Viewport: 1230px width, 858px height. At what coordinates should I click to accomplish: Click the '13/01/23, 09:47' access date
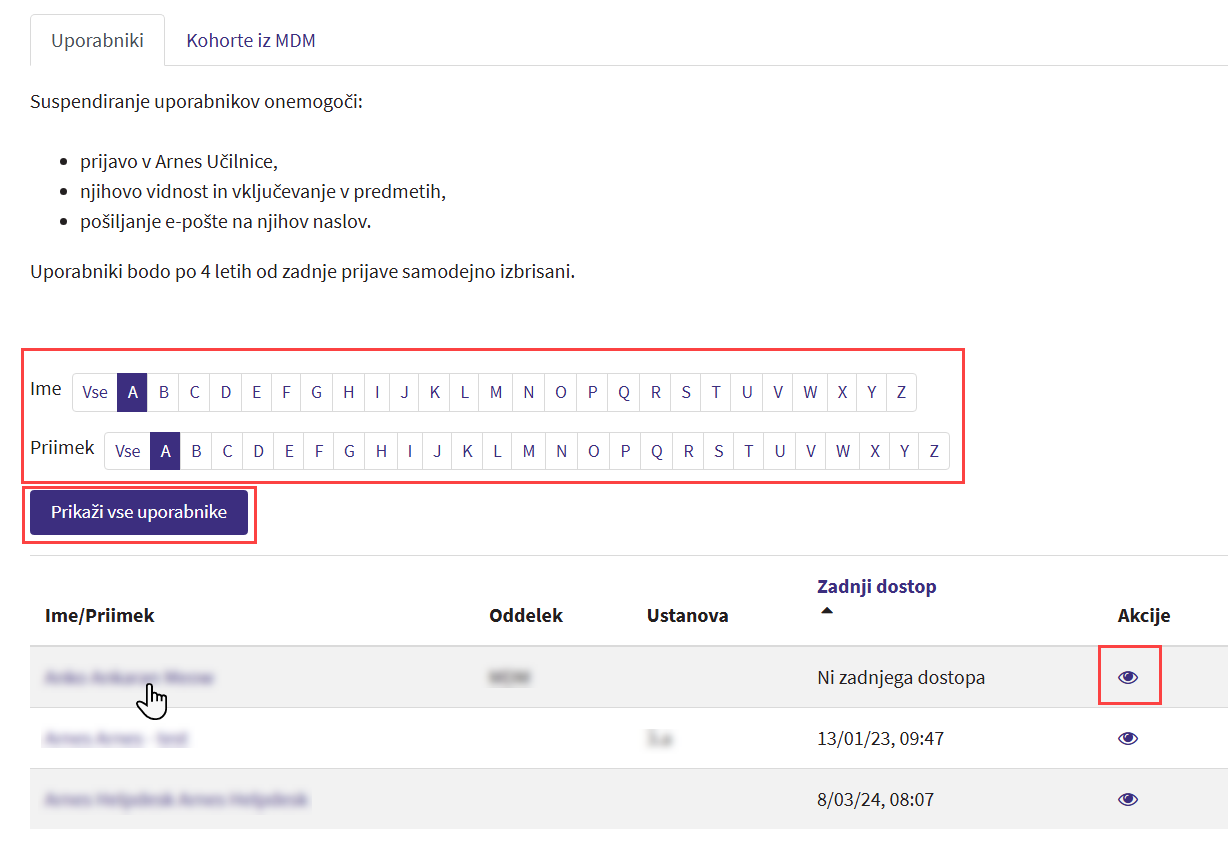pos(880,738)
